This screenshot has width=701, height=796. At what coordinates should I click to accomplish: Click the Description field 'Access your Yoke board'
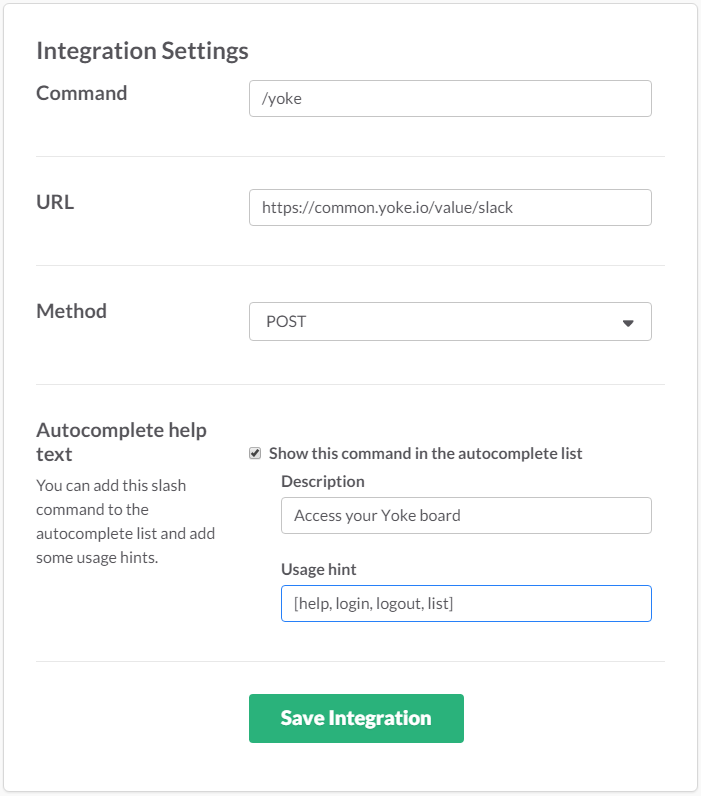click(x=466, y=516)
